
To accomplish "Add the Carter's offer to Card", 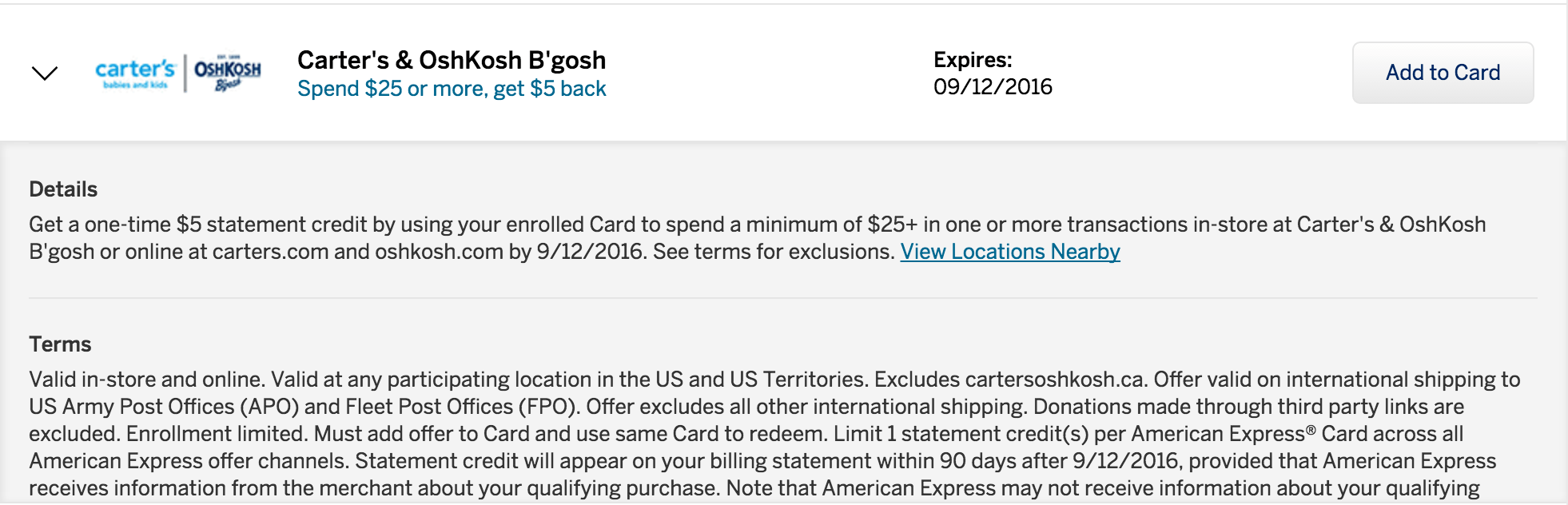I will coord(1443,73).
